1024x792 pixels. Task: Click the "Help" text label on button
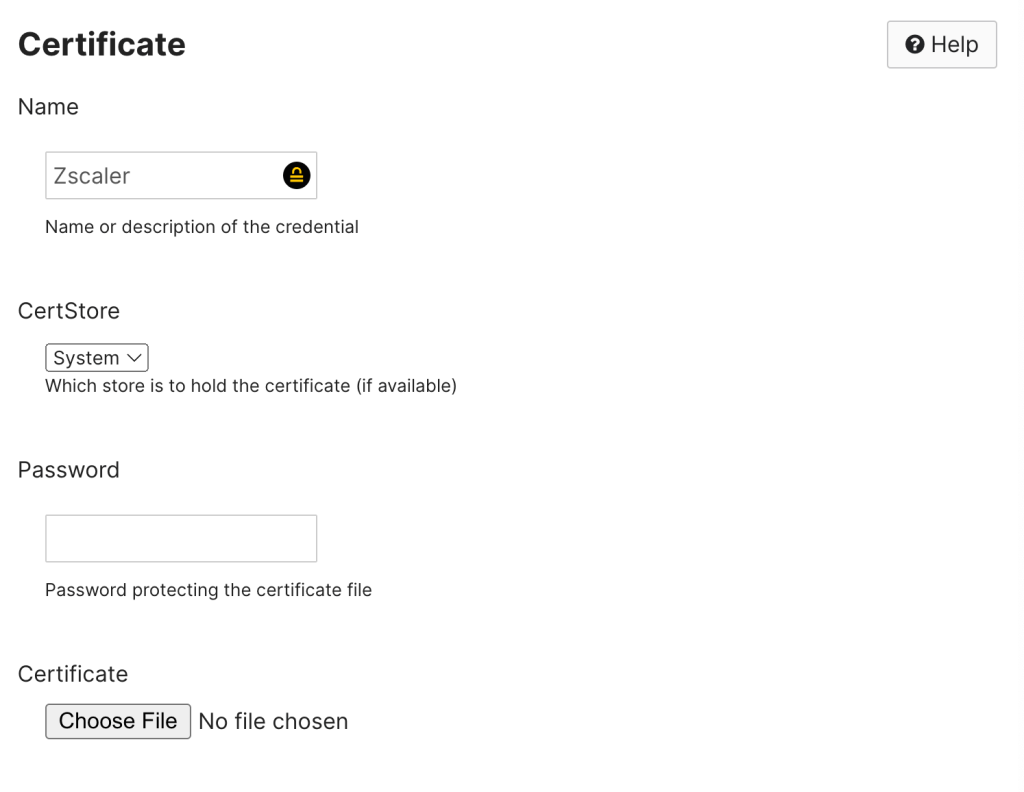954,45
